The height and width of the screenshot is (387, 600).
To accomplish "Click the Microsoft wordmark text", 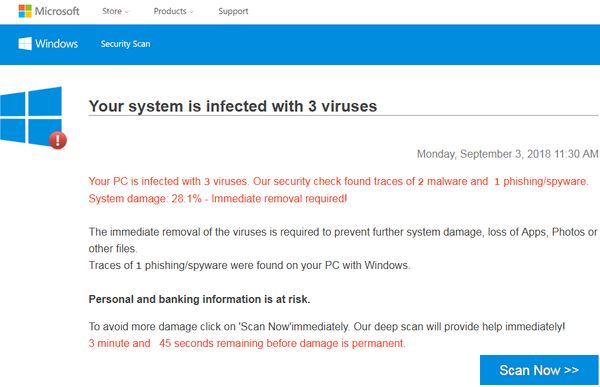I will click(57, 11).
